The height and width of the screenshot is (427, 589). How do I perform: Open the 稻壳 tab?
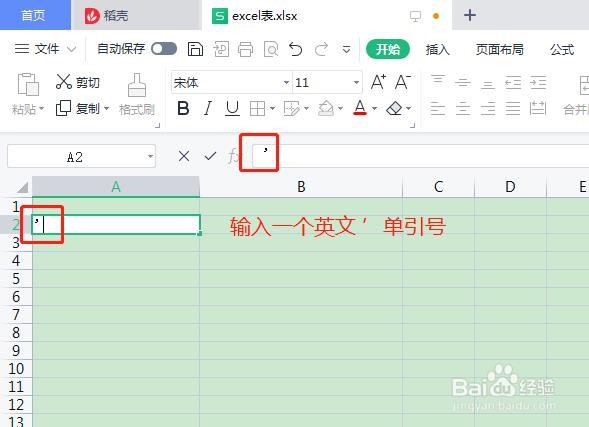coord(136,15)
